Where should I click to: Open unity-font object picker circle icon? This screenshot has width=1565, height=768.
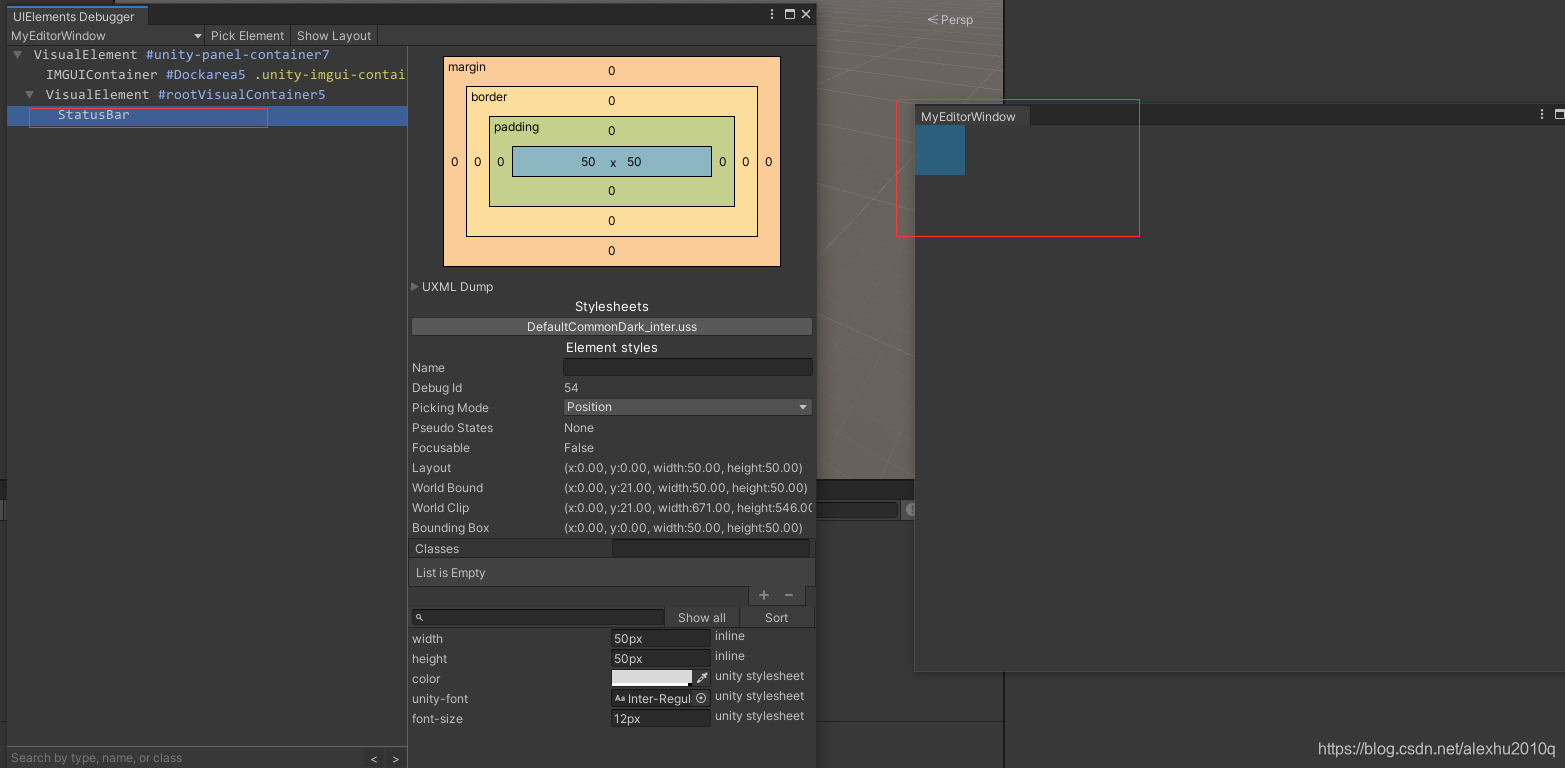point(701,698)
